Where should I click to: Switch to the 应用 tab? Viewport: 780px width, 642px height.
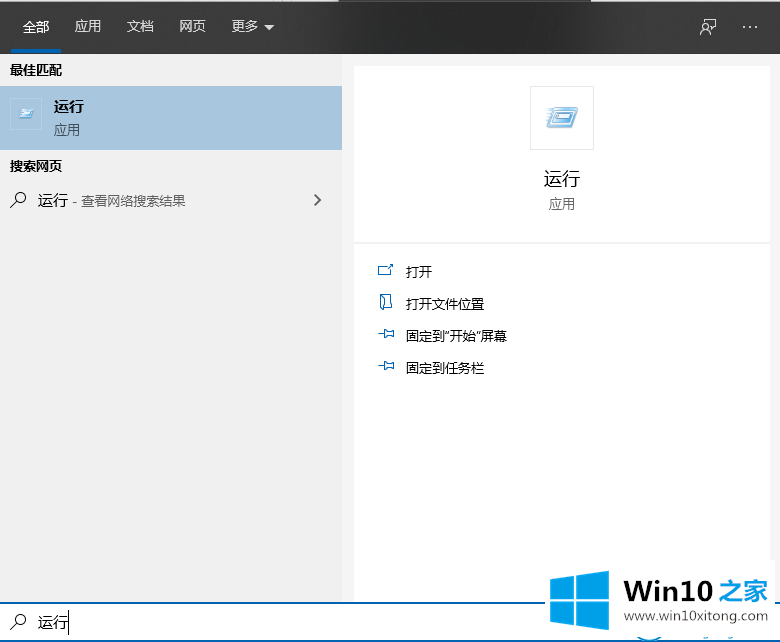tap(88, 26)
